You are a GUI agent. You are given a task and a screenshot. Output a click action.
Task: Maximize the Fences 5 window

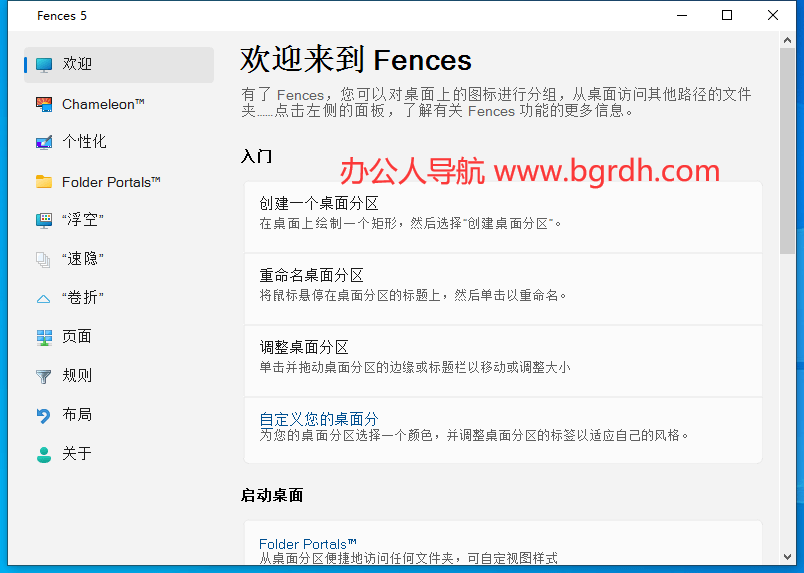coord(727,15)
